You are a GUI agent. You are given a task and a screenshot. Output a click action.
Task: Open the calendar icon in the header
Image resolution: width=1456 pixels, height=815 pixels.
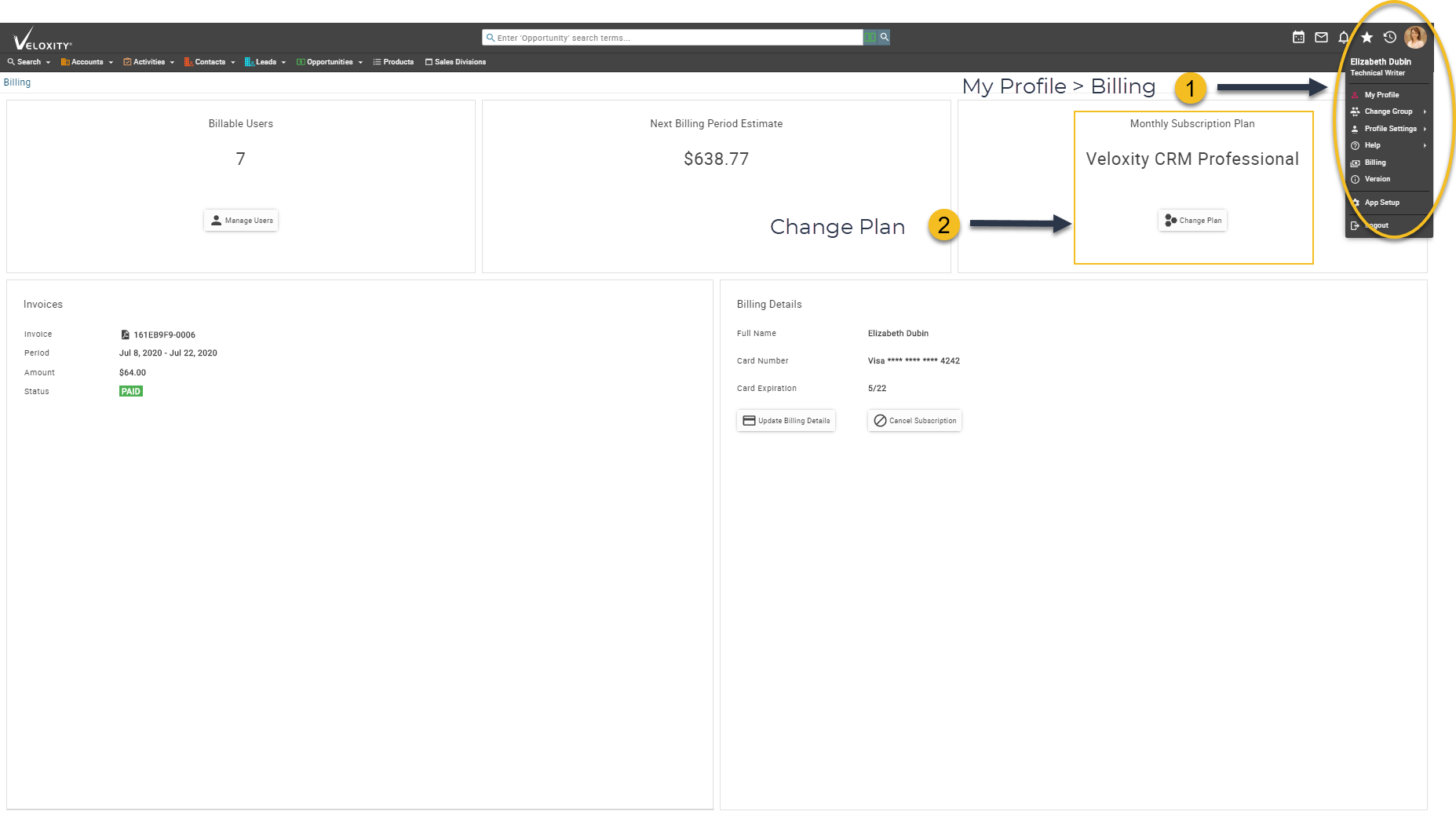pos(1298,37)
